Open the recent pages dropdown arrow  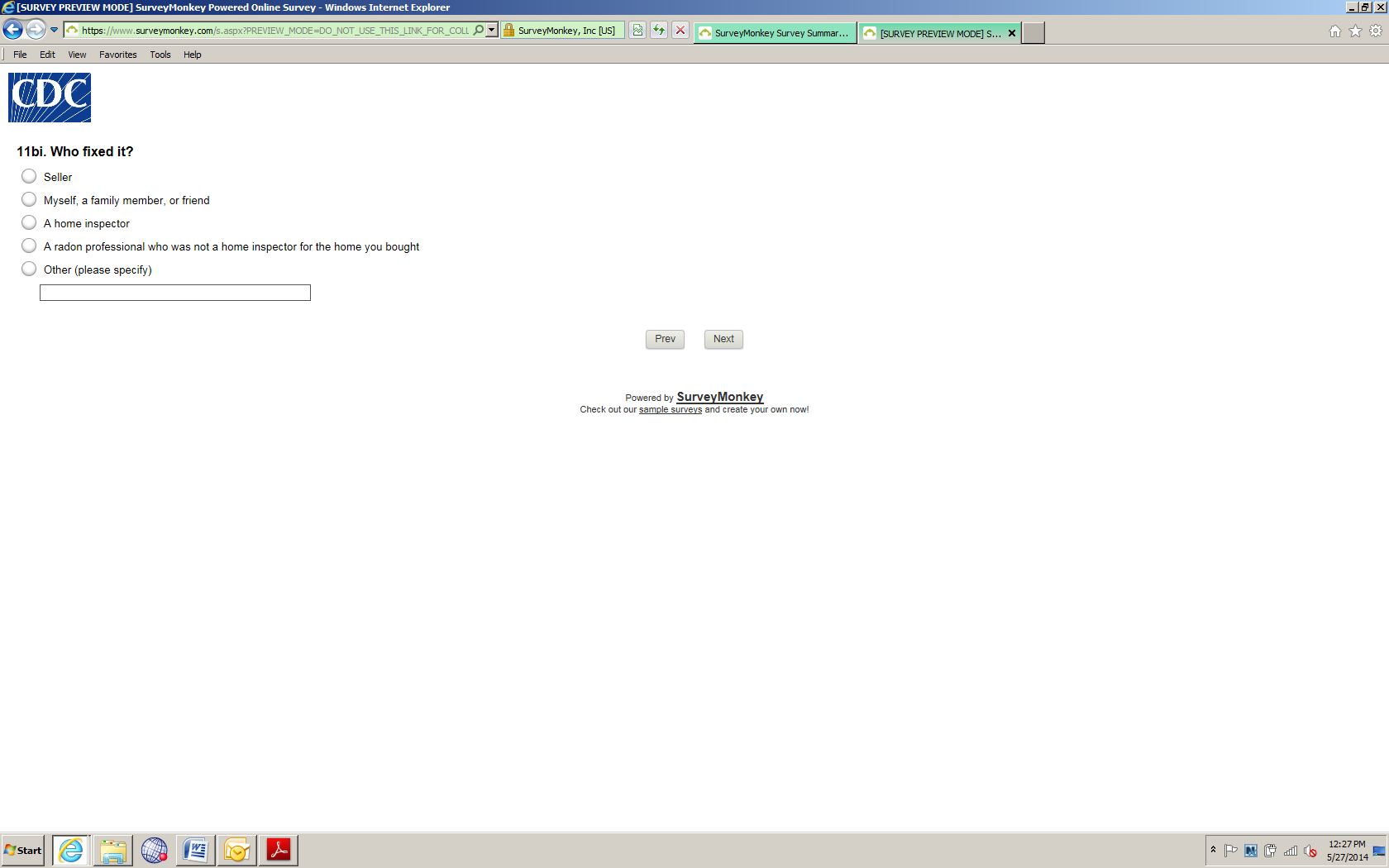(x=55, y=30)
